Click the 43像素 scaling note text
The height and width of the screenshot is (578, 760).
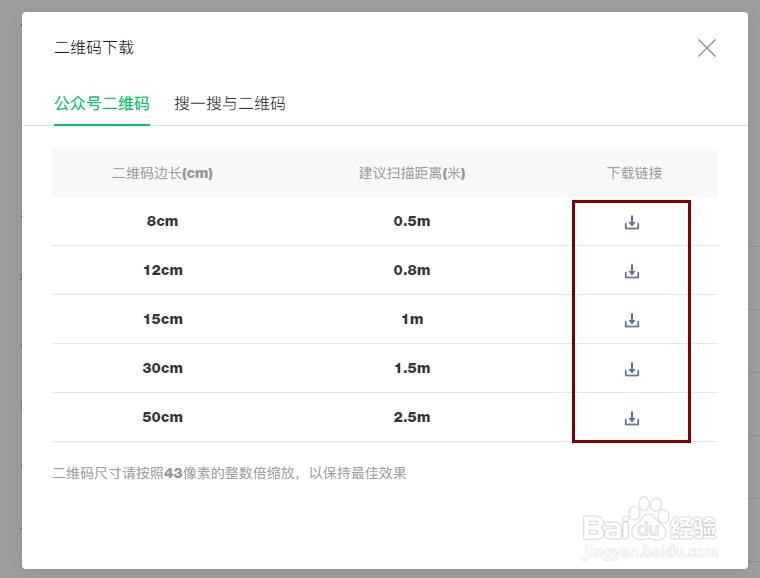pyautogui.click(x=229, y=473)
